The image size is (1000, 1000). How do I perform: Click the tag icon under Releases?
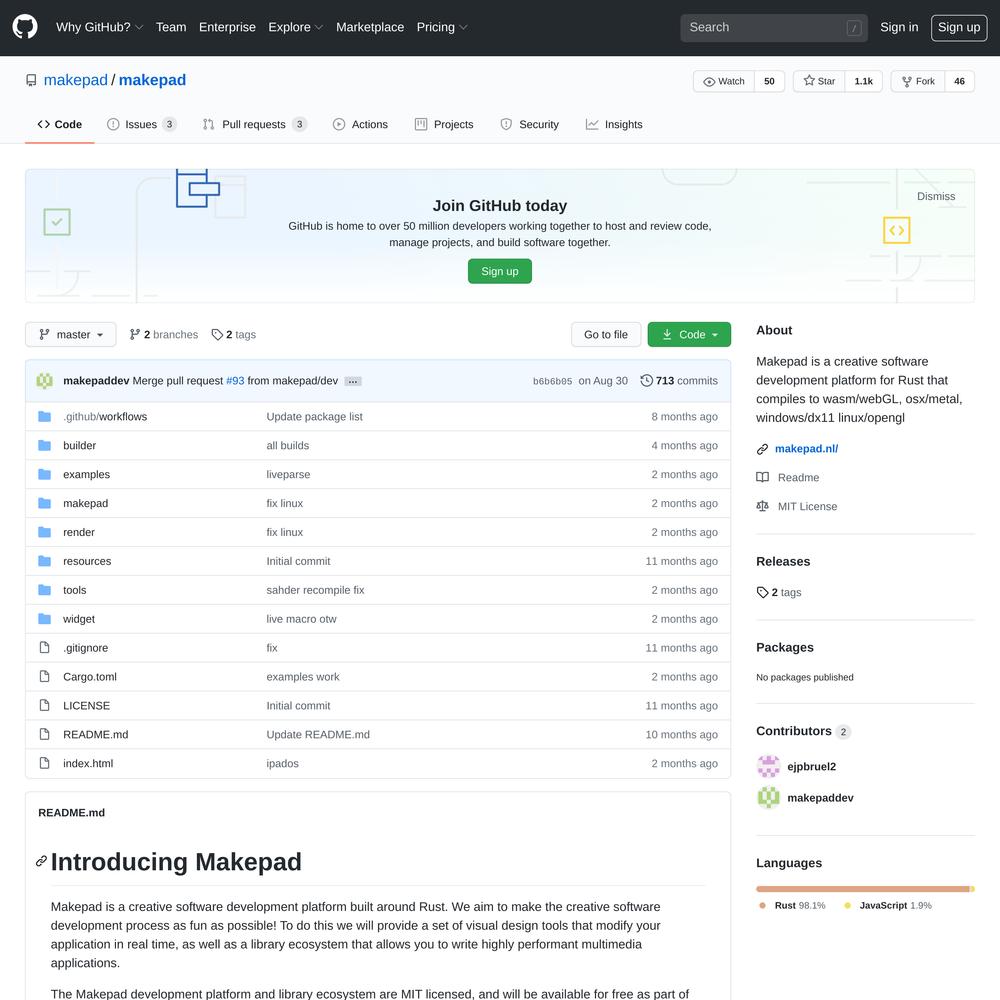762,592
